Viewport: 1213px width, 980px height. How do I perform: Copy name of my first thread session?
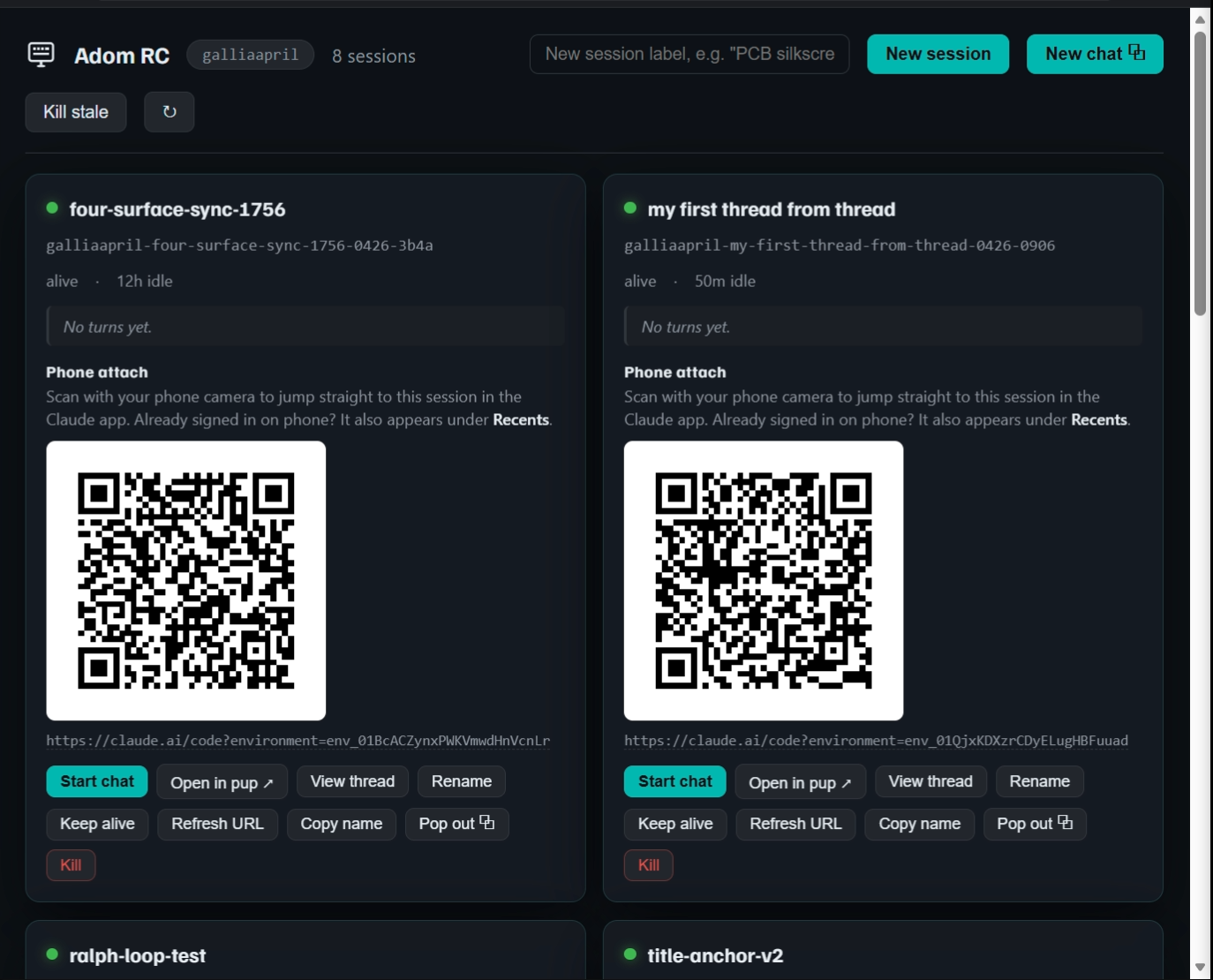click(x=920, y=824)
